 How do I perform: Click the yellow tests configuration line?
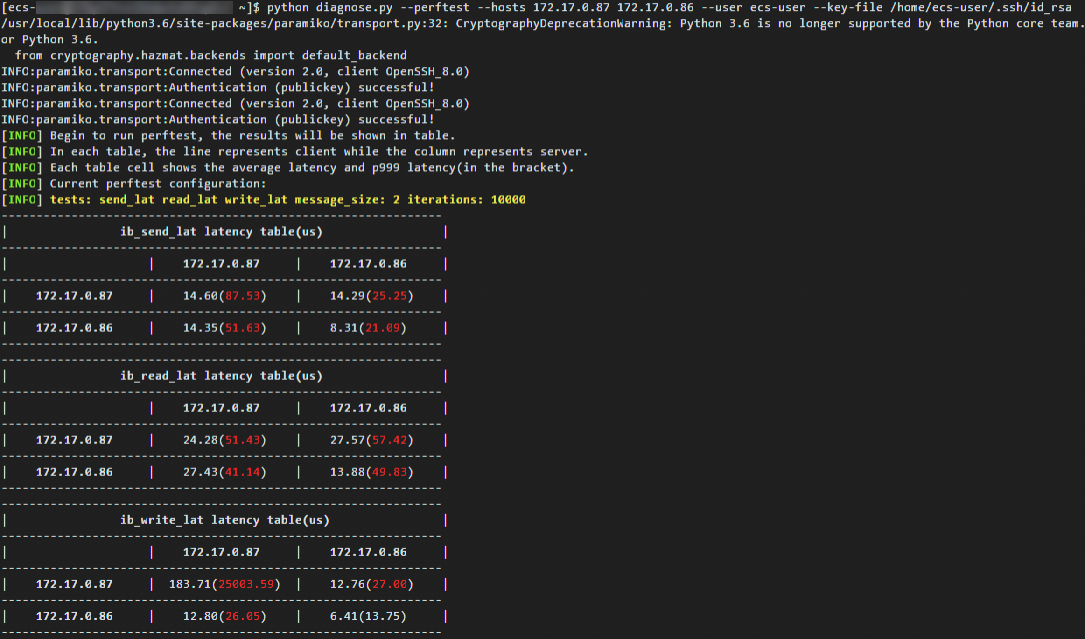[x=287, y=199]
